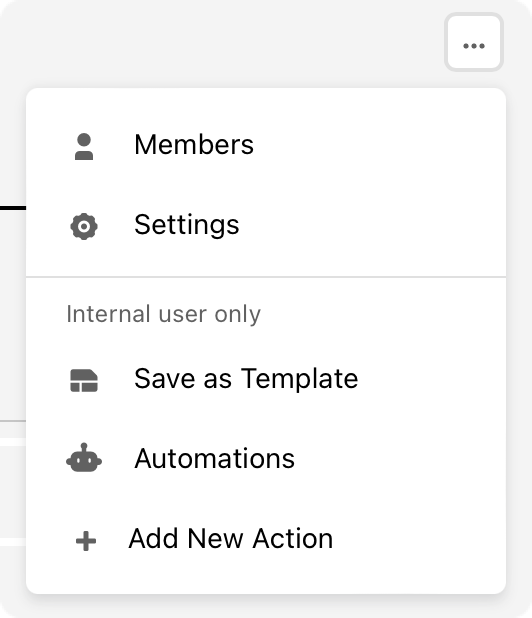The height and width of the screenshot is (618, 532).
Task: Click the Members person icon
Action: click(84, 147)
